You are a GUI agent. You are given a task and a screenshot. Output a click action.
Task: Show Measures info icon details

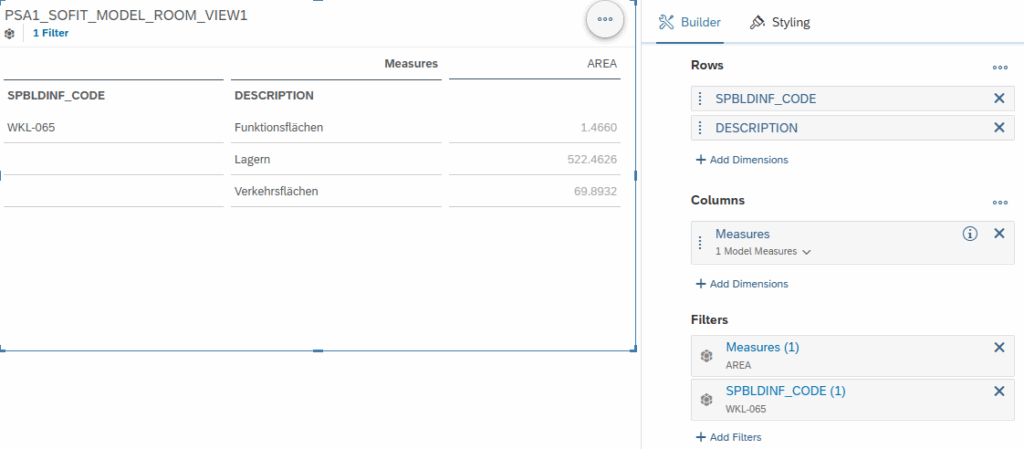pos(970,234)
